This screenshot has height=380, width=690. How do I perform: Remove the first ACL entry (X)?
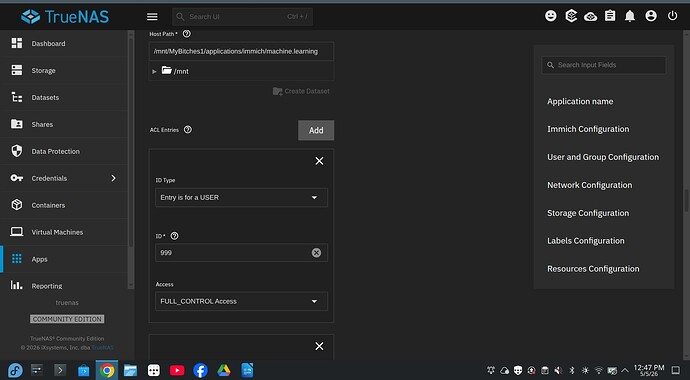pos(319,161)
